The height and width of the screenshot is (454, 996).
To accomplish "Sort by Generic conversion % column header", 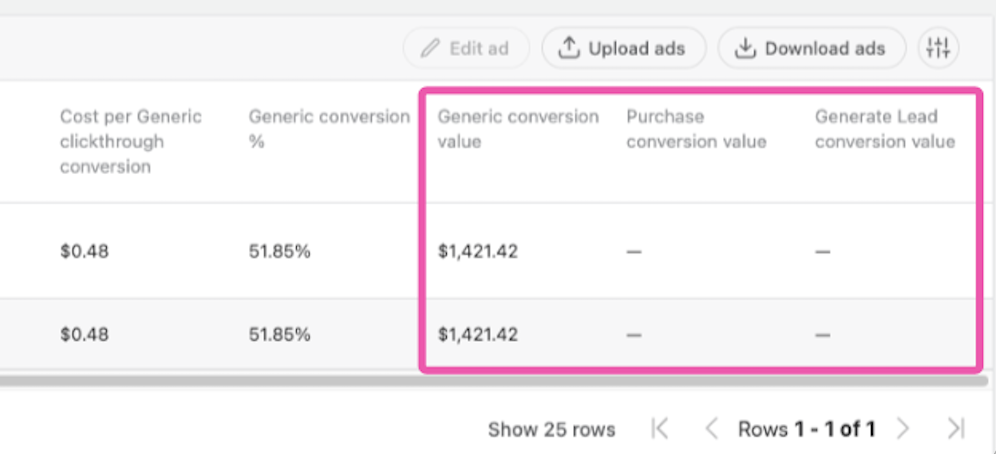I will tap(329, 129).
